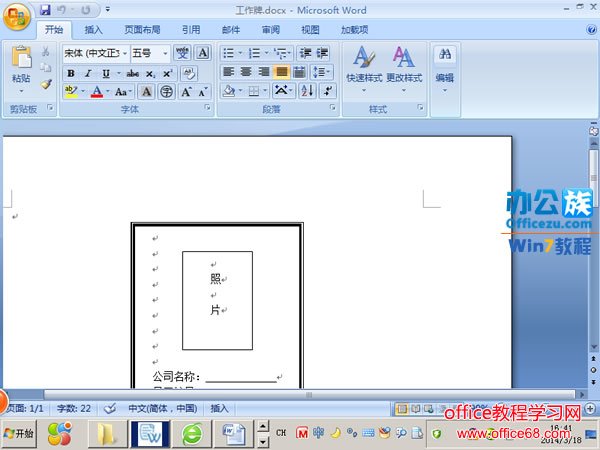Image resolution: width=600 pixels, height=450 pixels.
Task: Open the font color dropdown arrow
Action: point(108,91)
